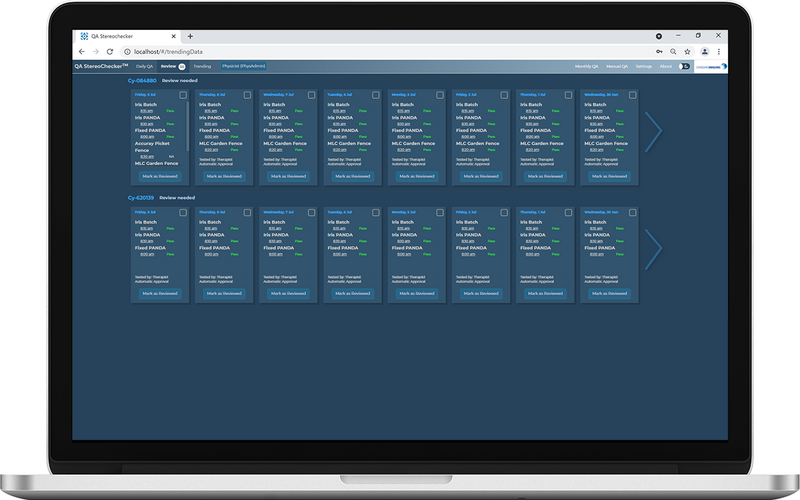Click the QA Stereochecker tab favicon
Viewport: 800px width, 500px height.
84,36
